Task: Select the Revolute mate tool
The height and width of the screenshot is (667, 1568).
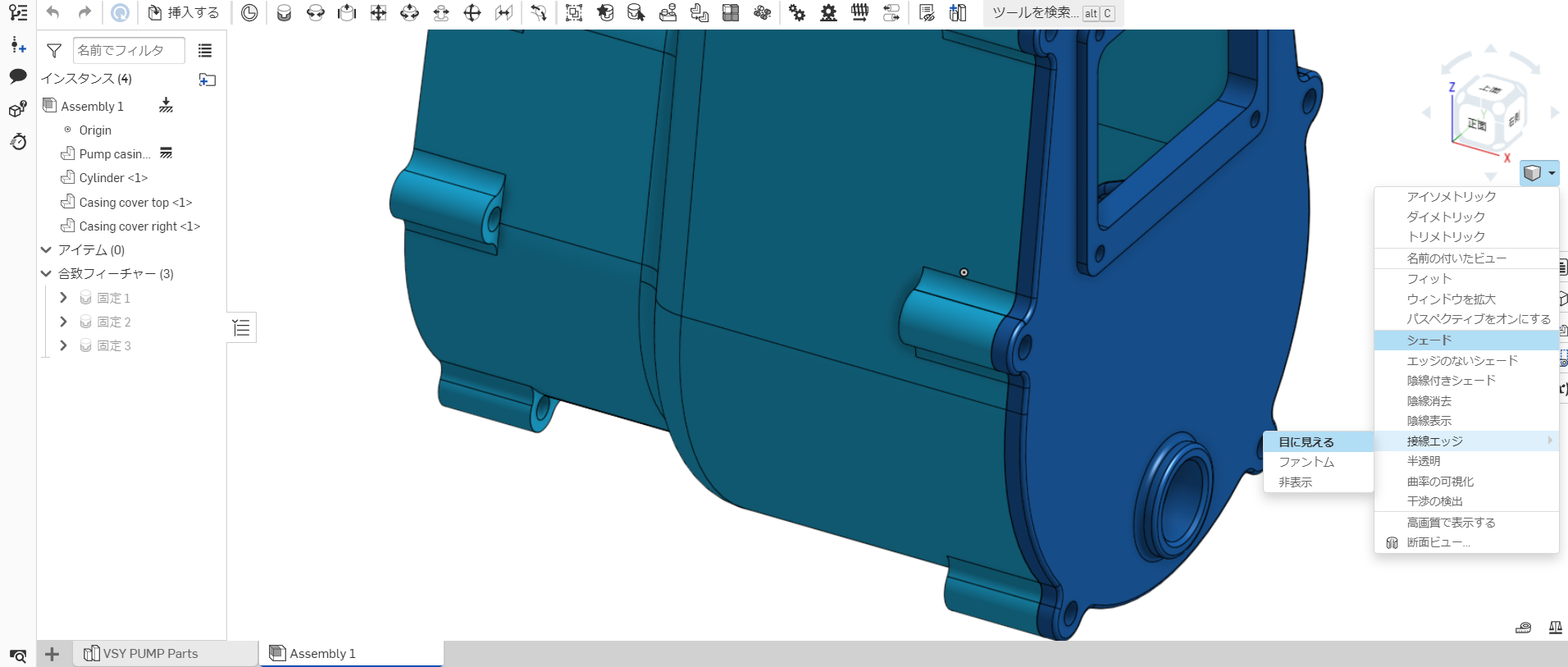Action: pos(315,12)
